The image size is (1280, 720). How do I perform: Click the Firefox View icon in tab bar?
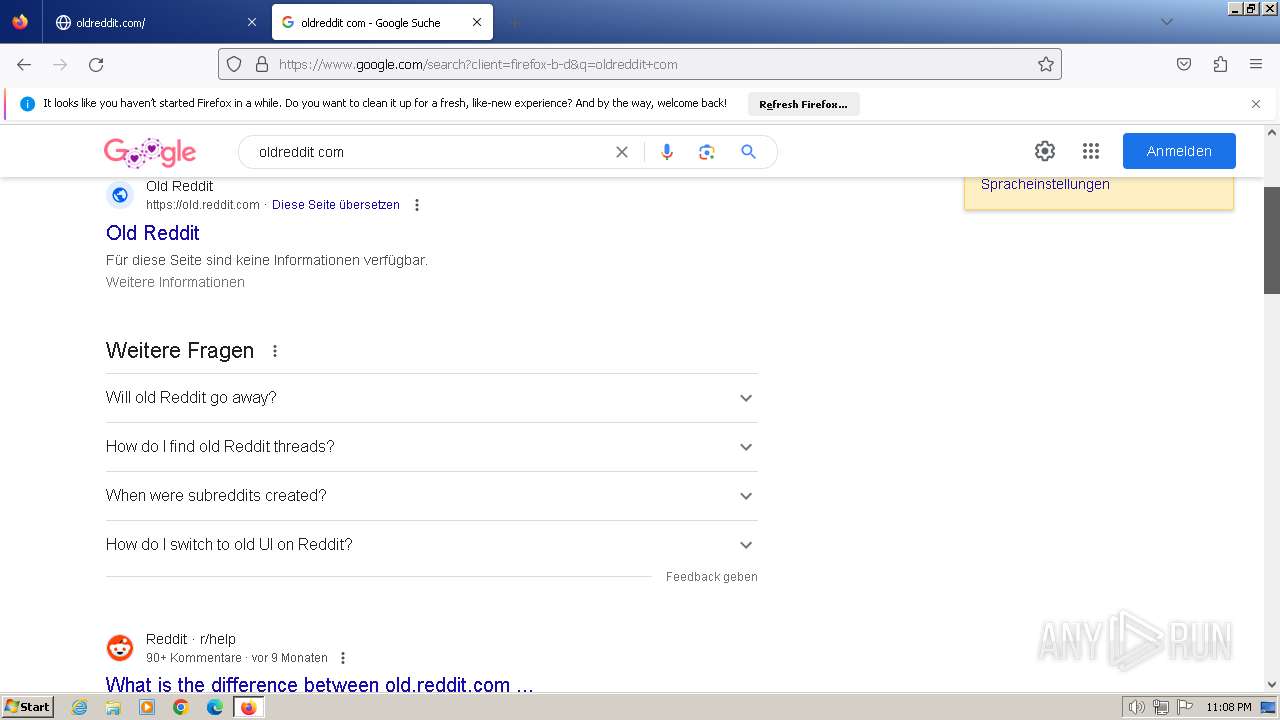(x=20, y=22)
